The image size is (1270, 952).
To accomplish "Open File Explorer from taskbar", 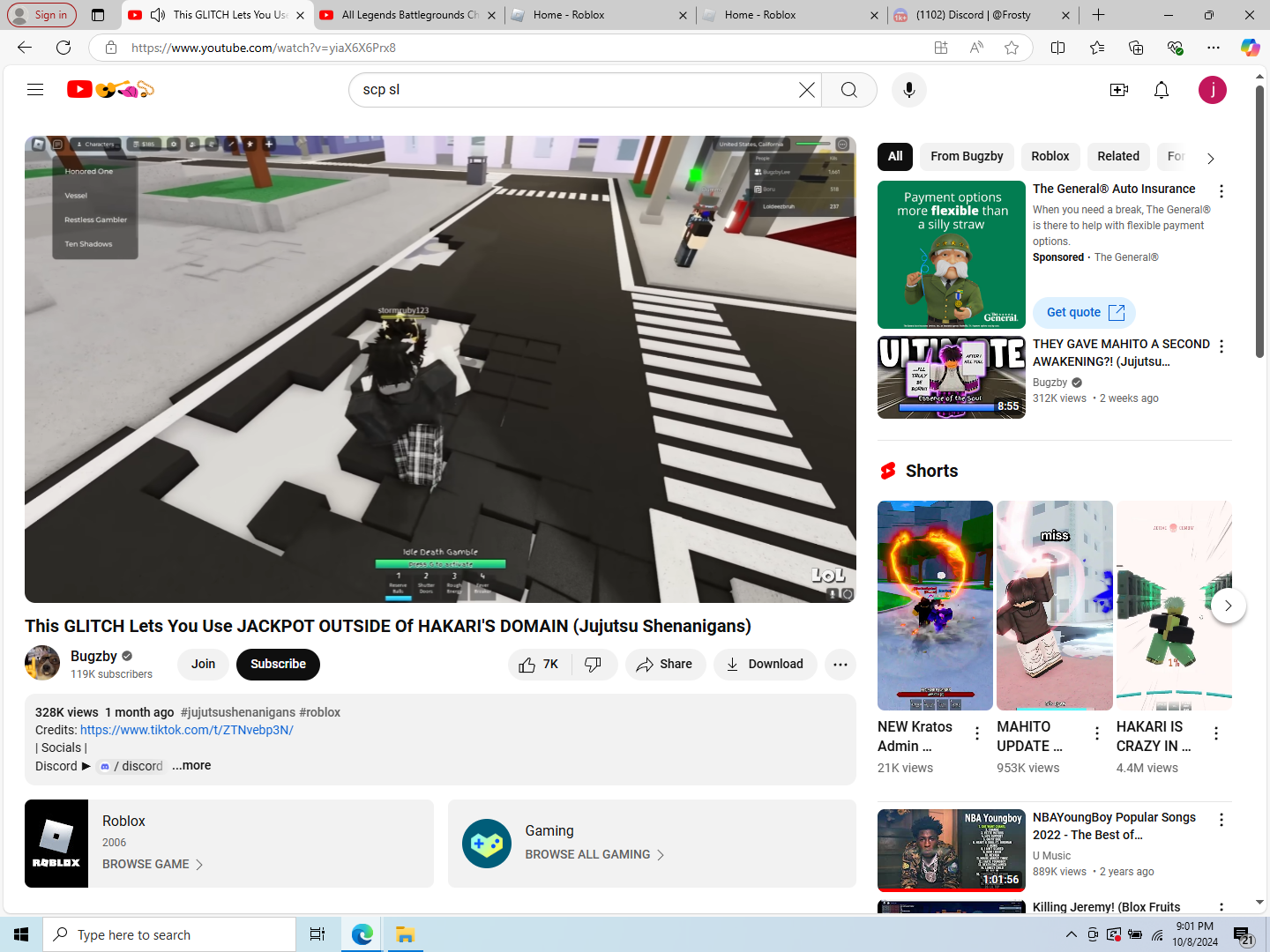I will [x=405, y=934].
